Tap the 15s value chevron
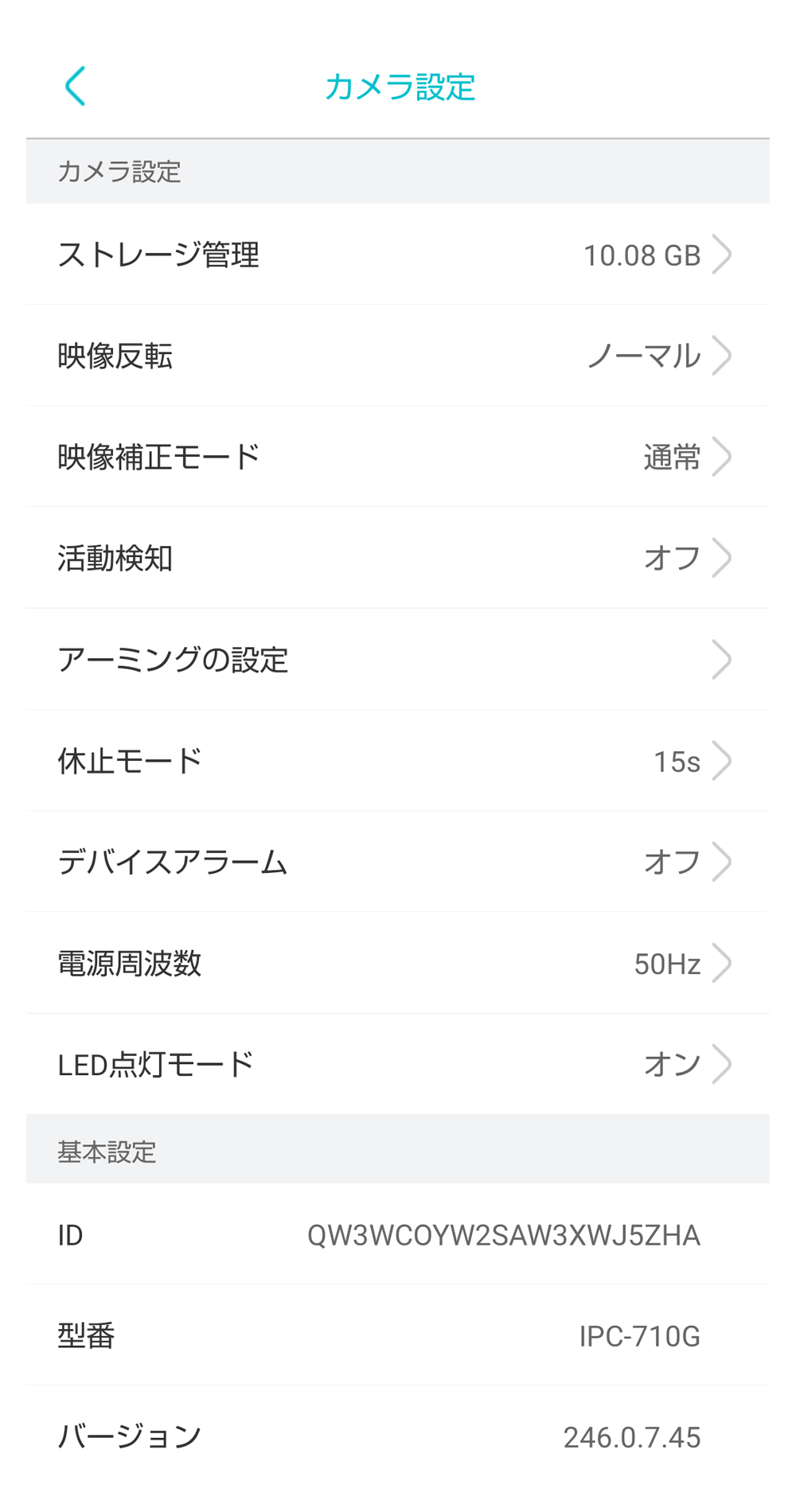This screenshot has width=796, height=1512. pos(721,761)
